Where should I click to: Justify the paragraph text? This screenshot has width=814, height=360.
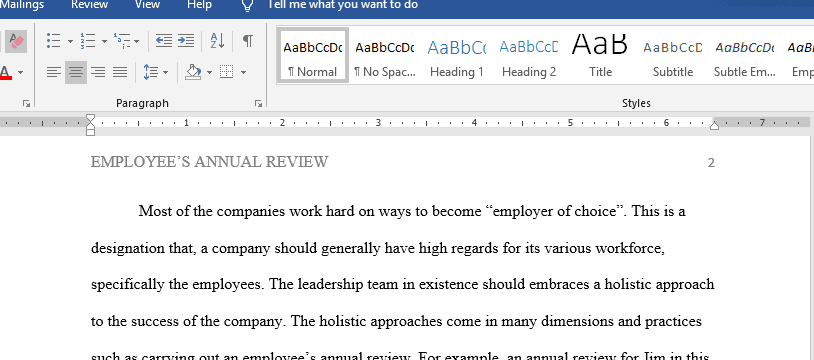pyautogui.click(x=120, y=72)
